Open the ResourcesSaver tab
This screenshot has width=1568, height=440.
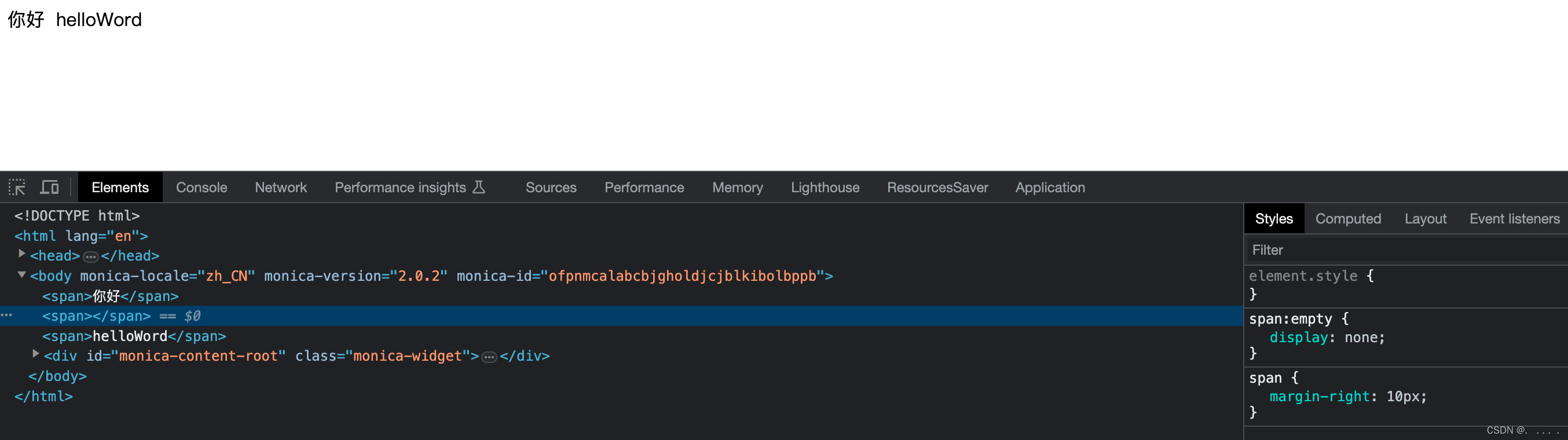coord(937,188)
